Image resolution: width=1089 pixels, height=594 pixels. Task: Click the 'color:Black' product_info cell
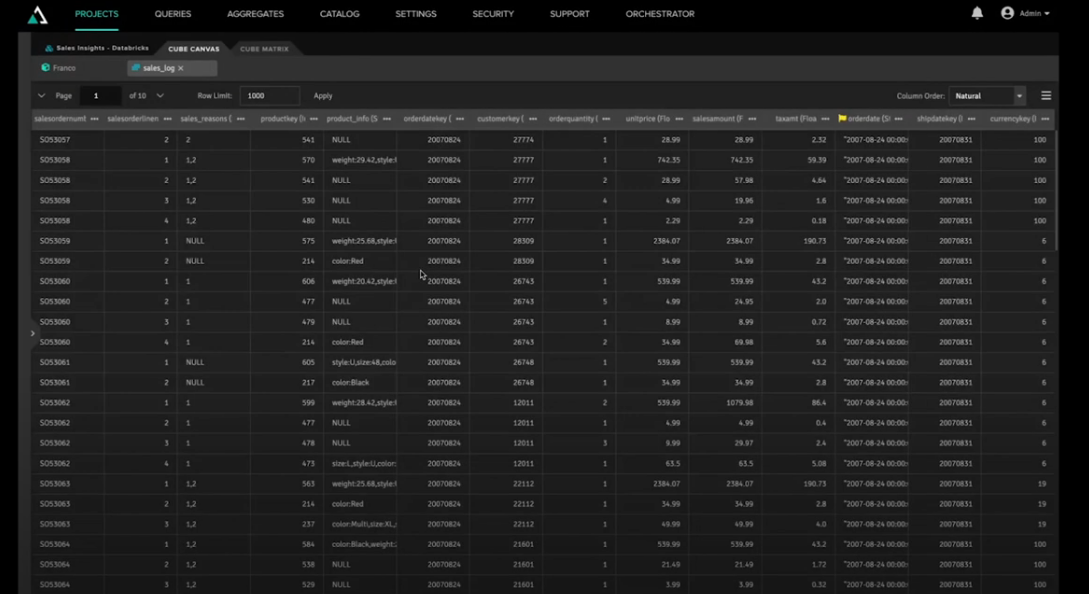point(360,383)
